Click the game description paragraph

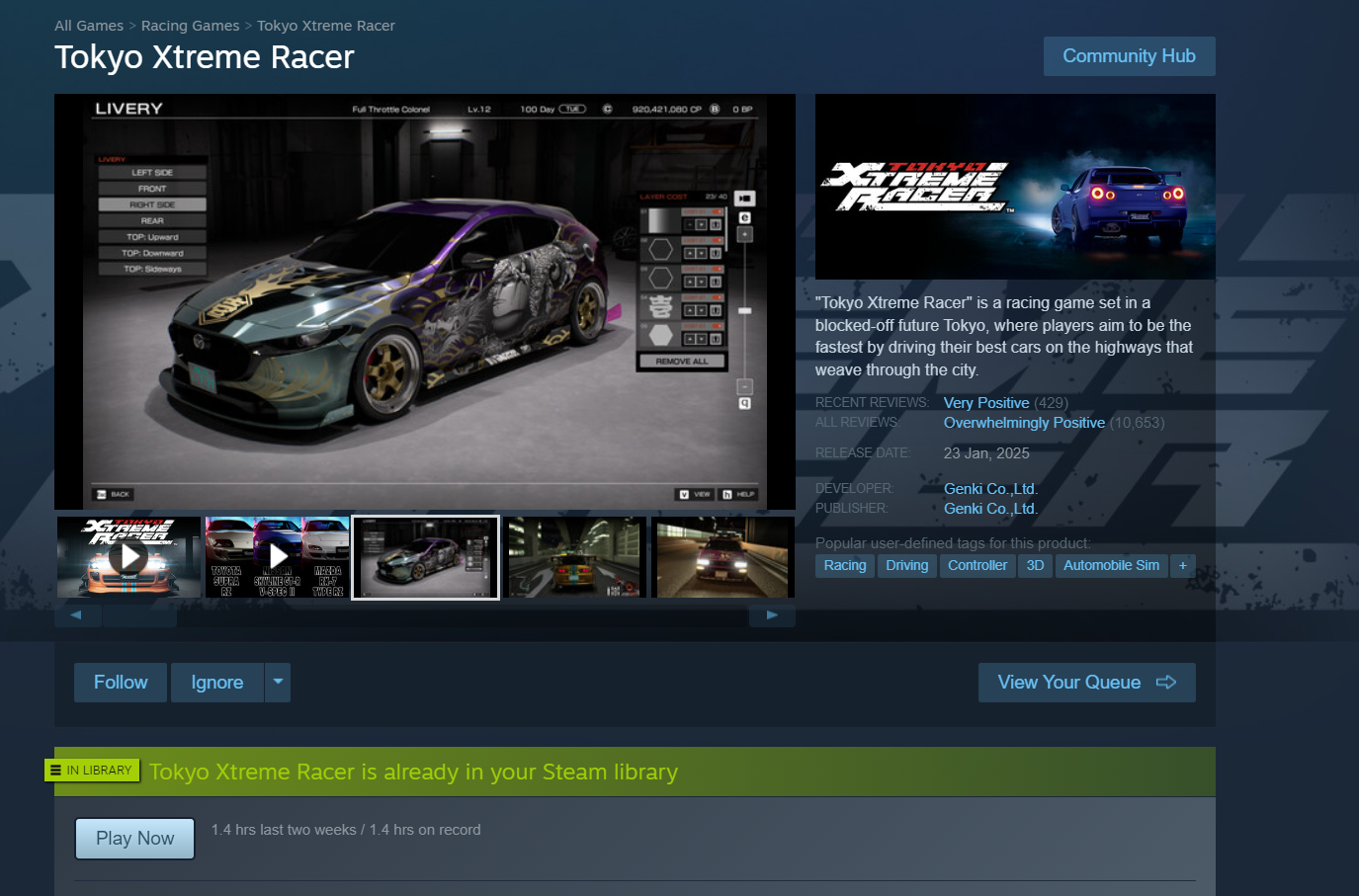coord(1004,337)
